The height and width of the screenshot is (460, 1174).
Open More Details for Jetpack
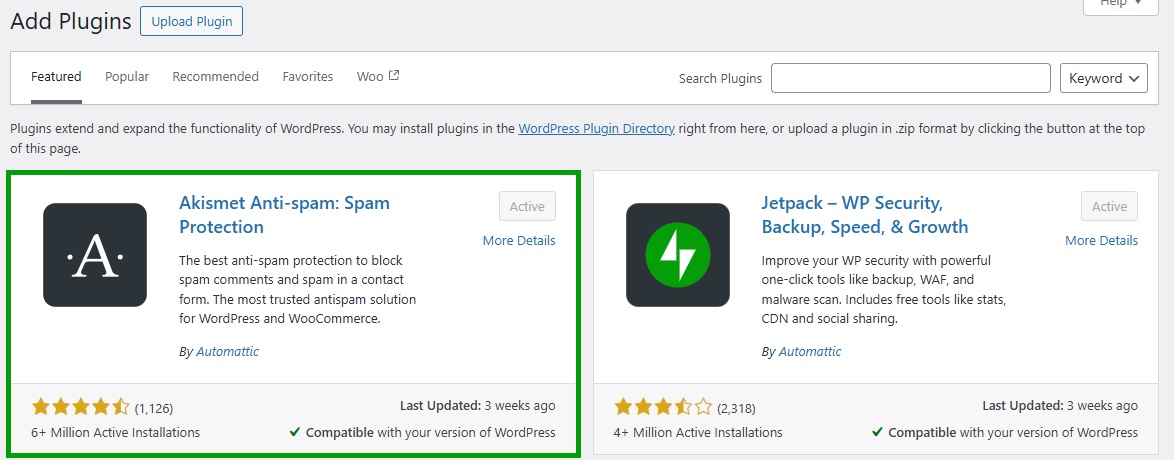(x=1101, y=240)
